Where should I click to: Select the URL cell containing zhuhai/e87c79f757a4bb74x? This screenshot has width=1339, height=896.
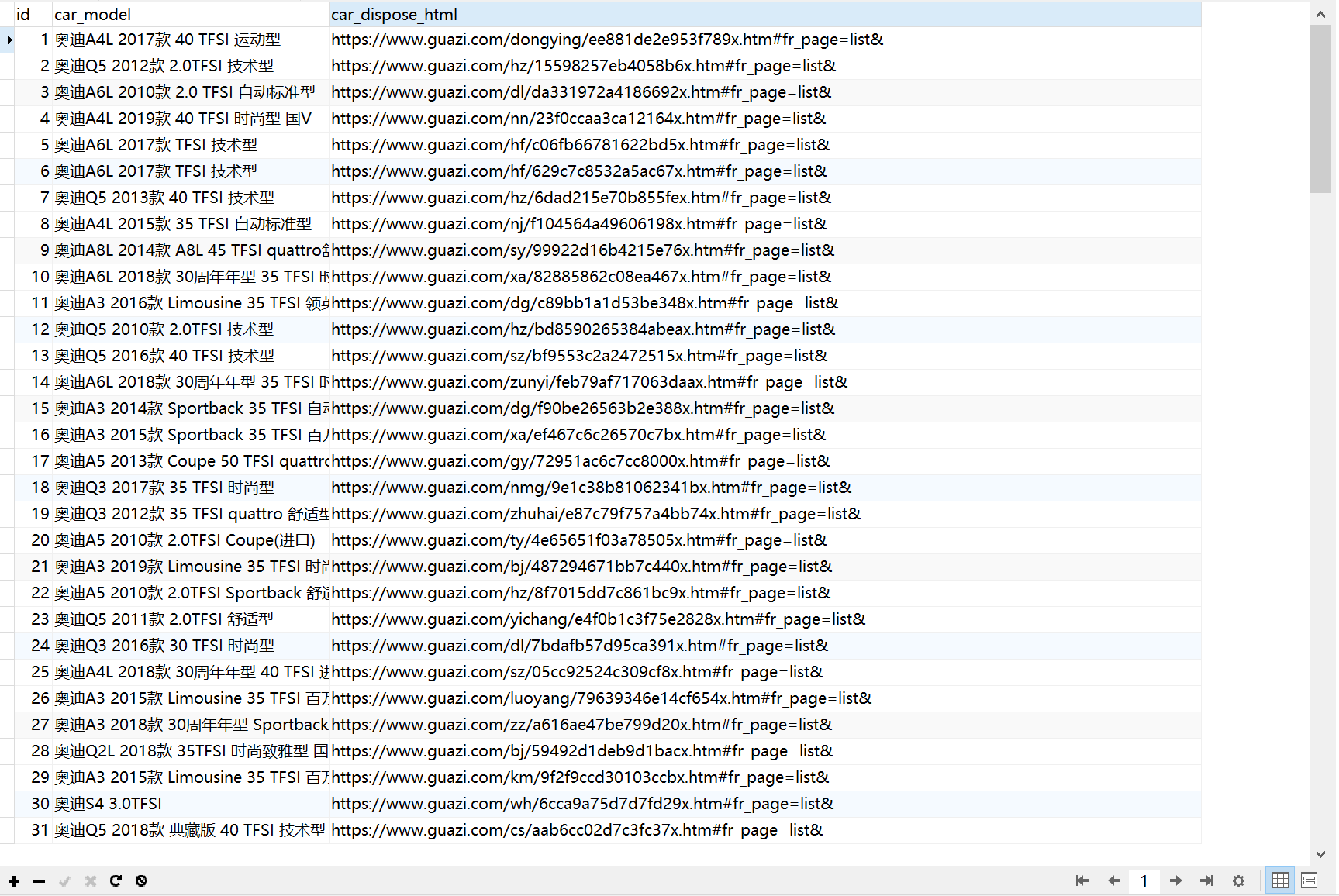point(765,514)
